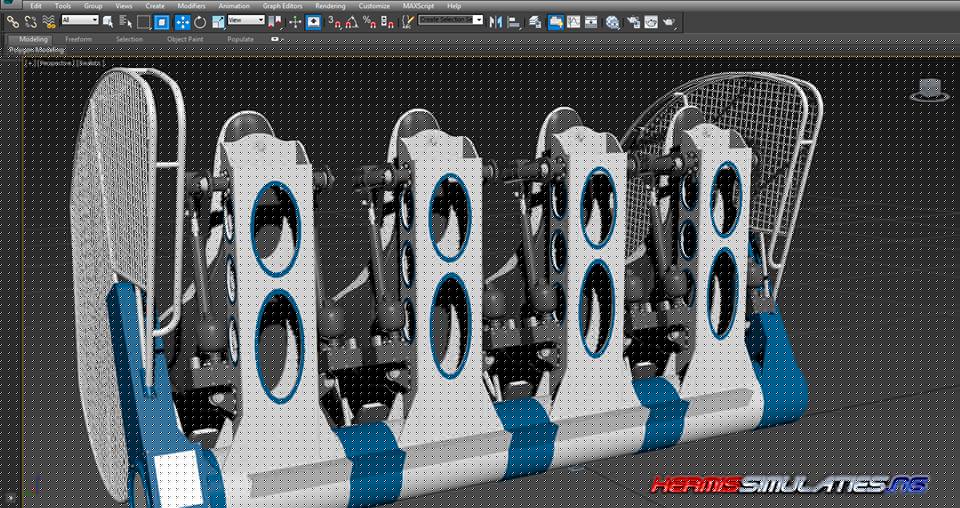Image resolution: width=960 pixels, height=508 pixels.
Task: Click the ribbon minimize toggle after Populate
Action: pyautogui.click(x=276, y=39)
